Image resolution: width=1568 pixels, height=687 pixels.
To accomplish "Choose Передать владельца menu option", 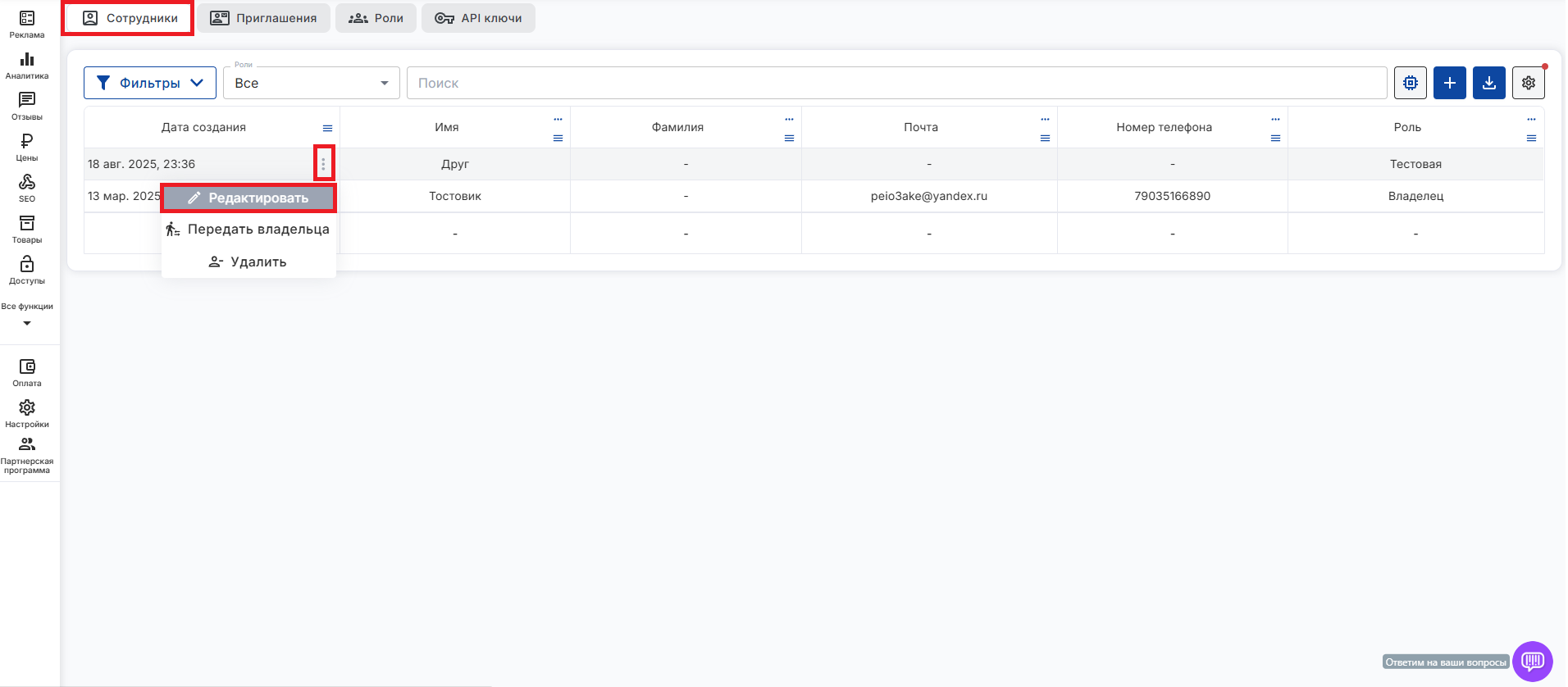I will coord(248,230).
